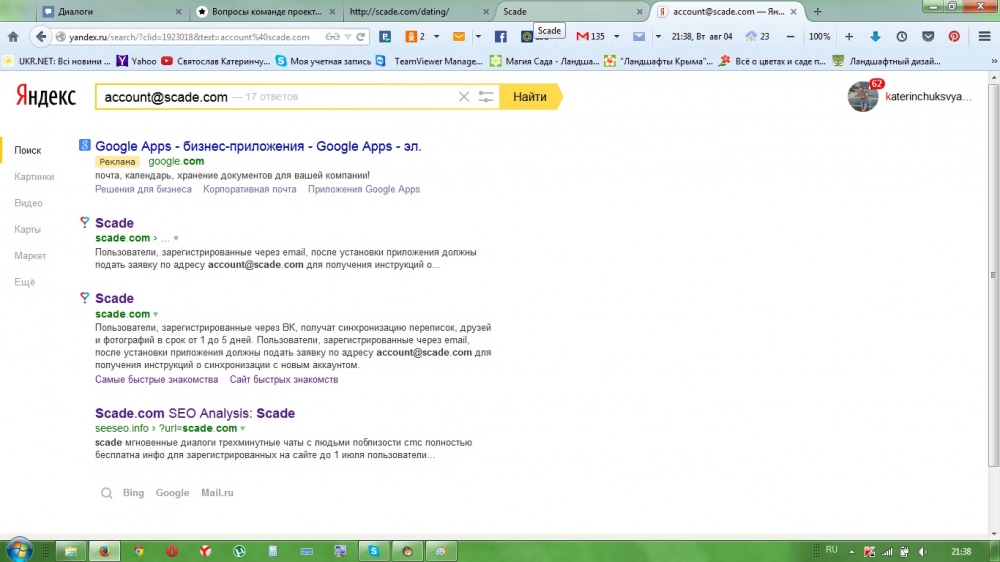Screen dimensions: 1000x562
Task: Click the weather icon showing 23
Action: tap(757, 37)
